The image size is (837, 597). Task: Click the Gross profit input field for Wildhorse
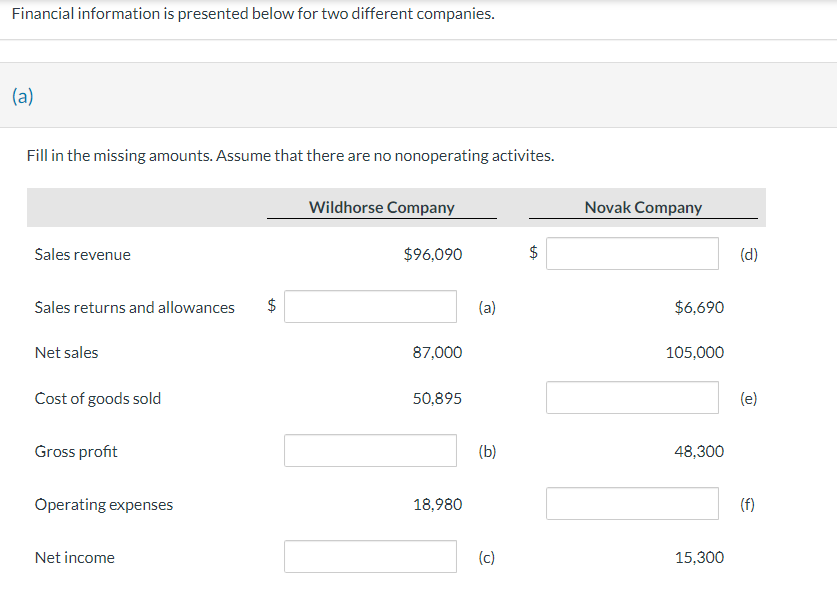(370, 450)
